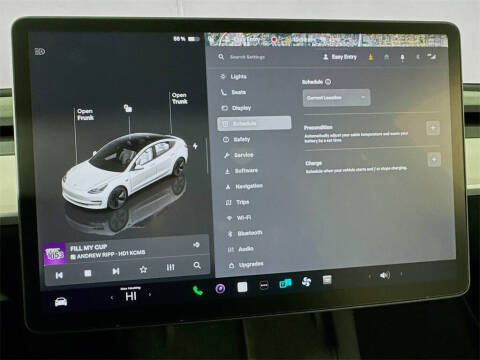Decrease temperature with left arrow near HI
This screenshot has height=360, width=480.
112,297
